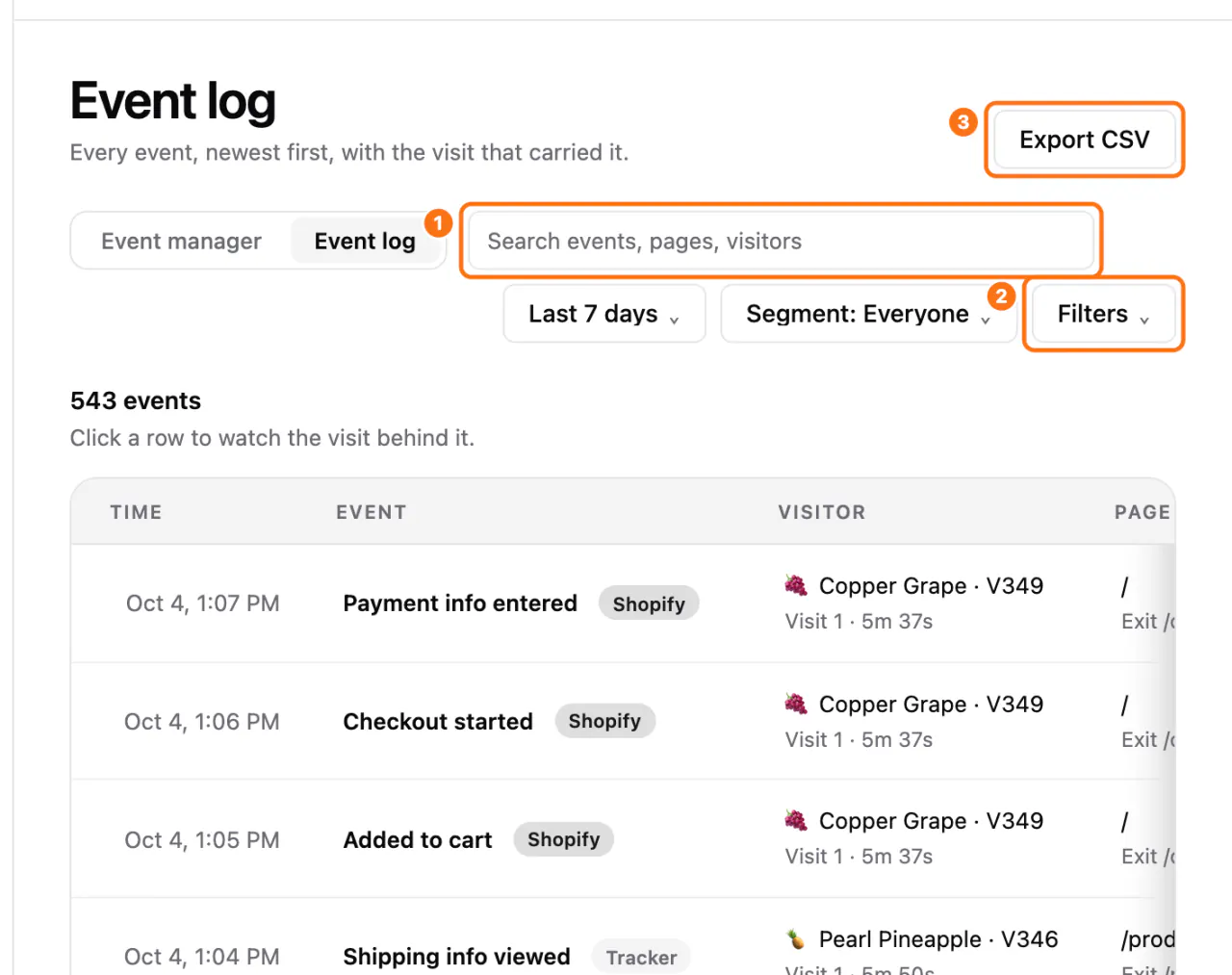This screenshot has width=1232, height=975.
Task: Click the TIME column header
Action: pyautogui.click(x=136, y=512)
